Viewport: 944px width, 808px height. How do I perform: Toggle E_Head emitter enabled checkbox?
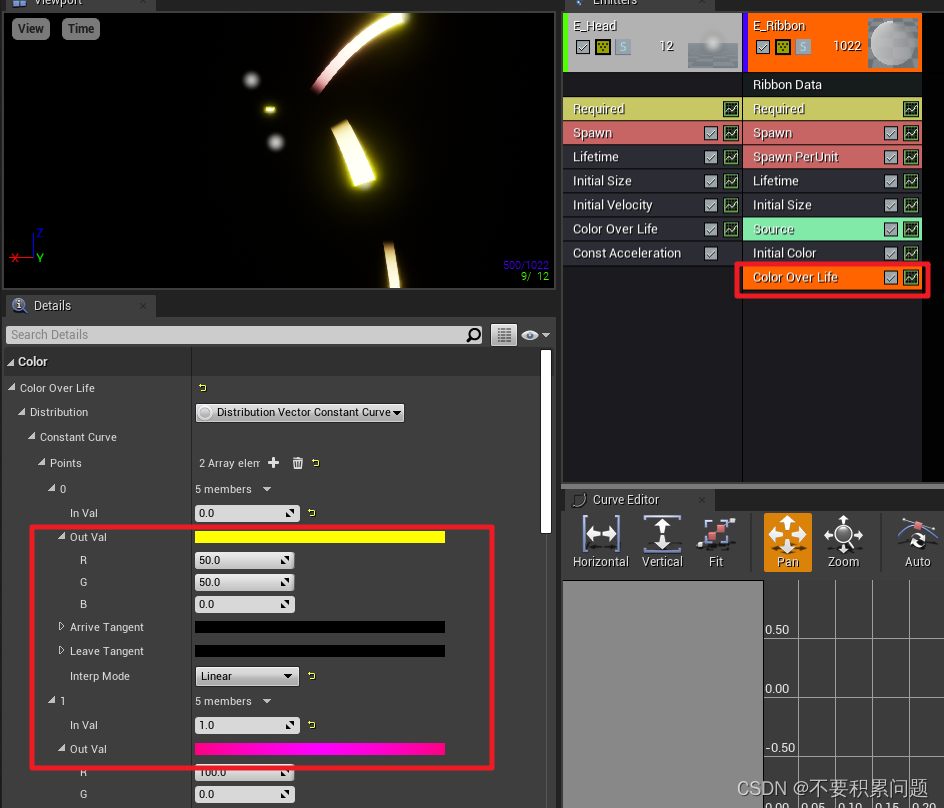click(582, 46)
